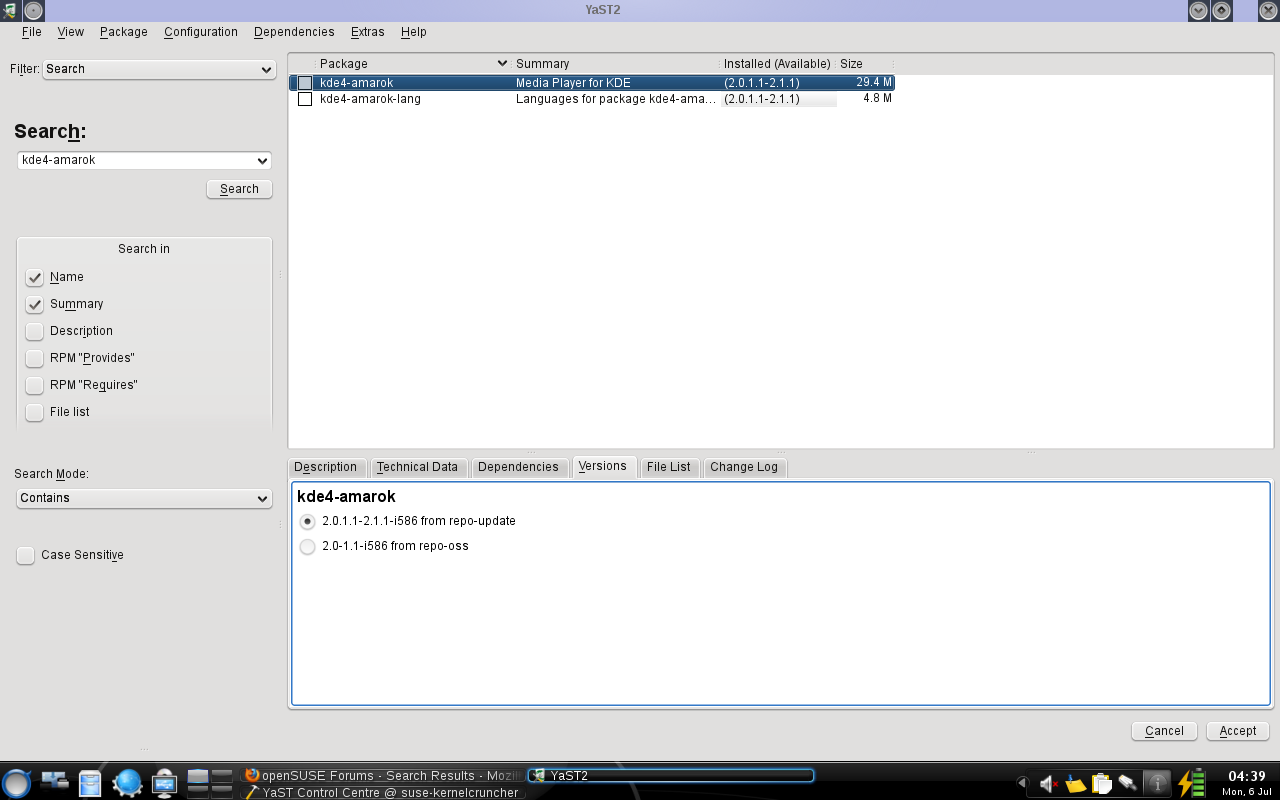Screen dimensions: 1280x800
Task: Switch to the Change Log tab
Action: pos(744,467)
